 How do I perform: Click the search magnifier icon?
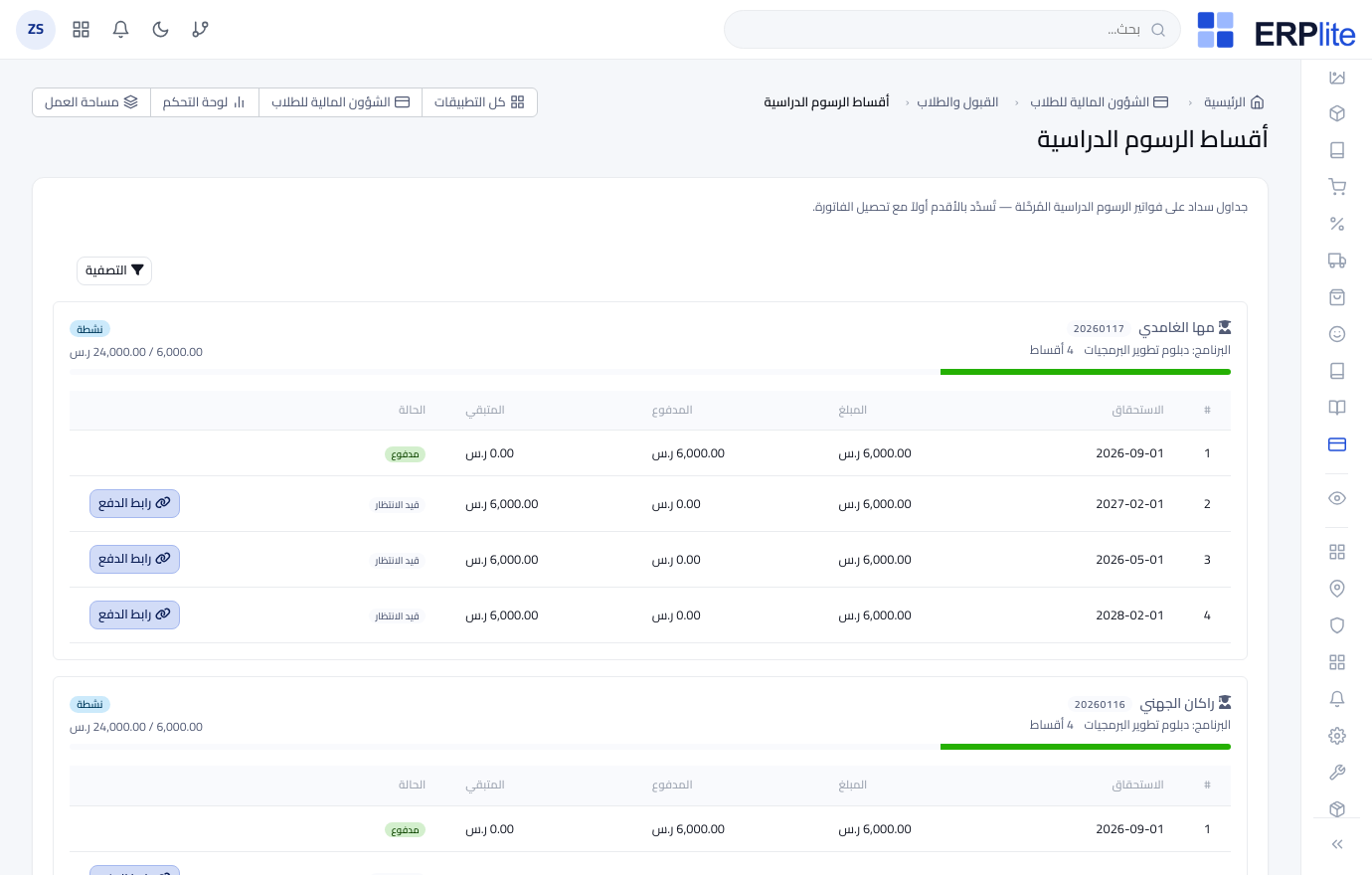pyautogui.click(x=1158, y=30)
